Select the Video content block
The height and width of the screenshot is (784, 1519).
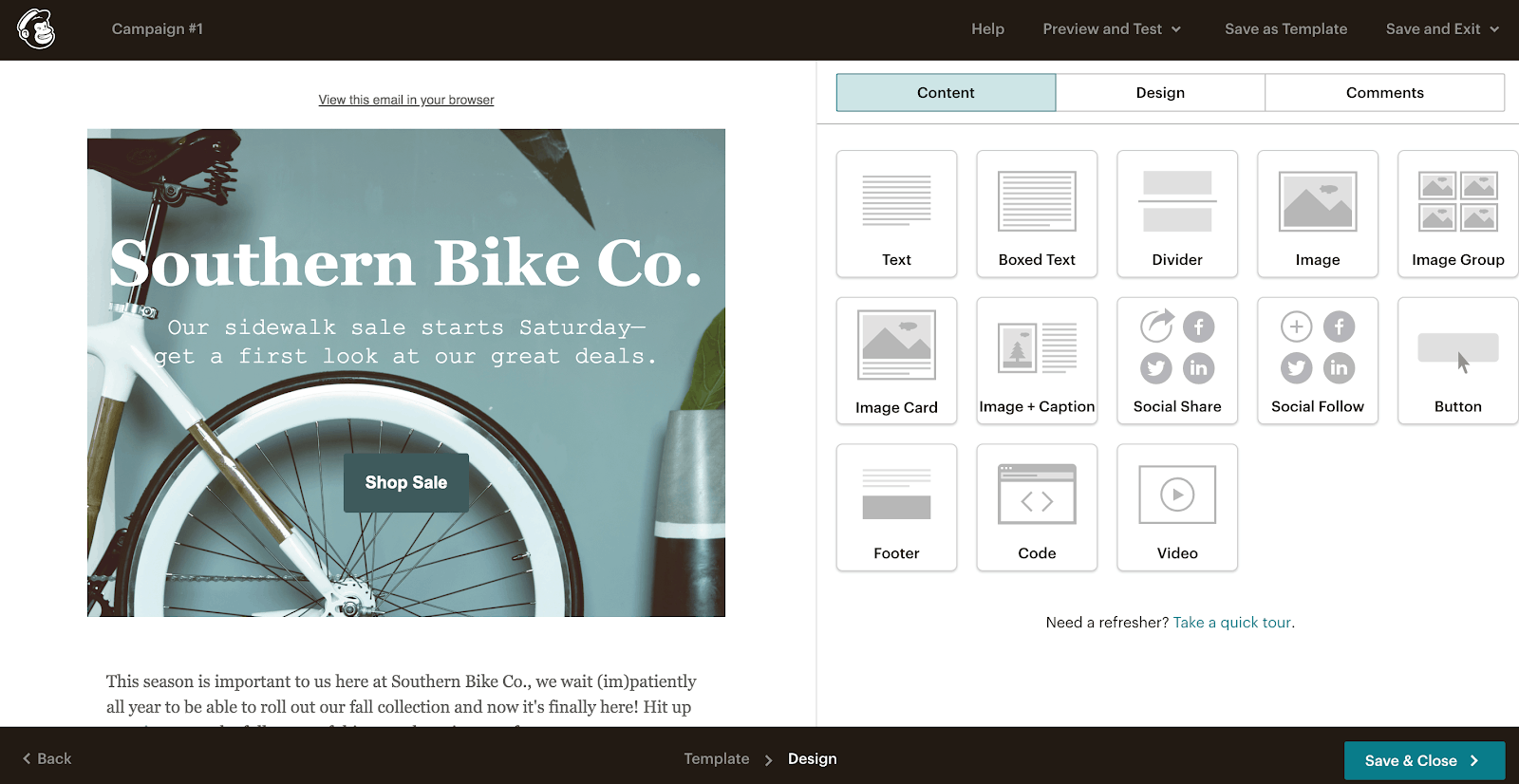(1177, 508)
